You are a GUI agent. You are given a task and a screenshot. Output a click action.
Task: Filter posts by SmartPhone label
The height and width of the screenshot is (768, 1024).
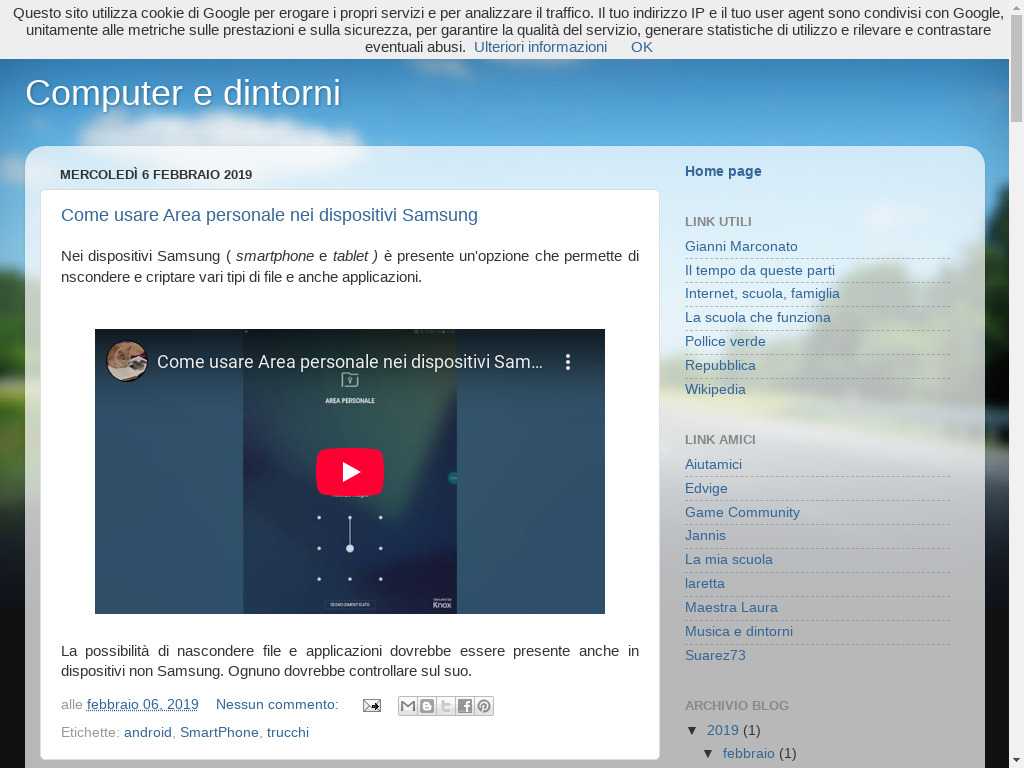(x=219, y=733)
